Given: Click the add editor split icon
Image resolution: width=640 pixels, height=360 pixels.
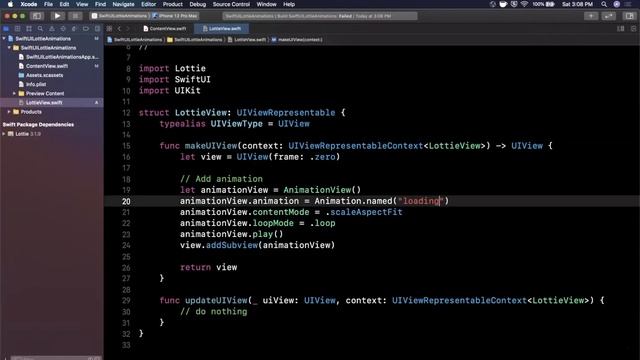Looking at the screenshot, I should coord(633,29).
